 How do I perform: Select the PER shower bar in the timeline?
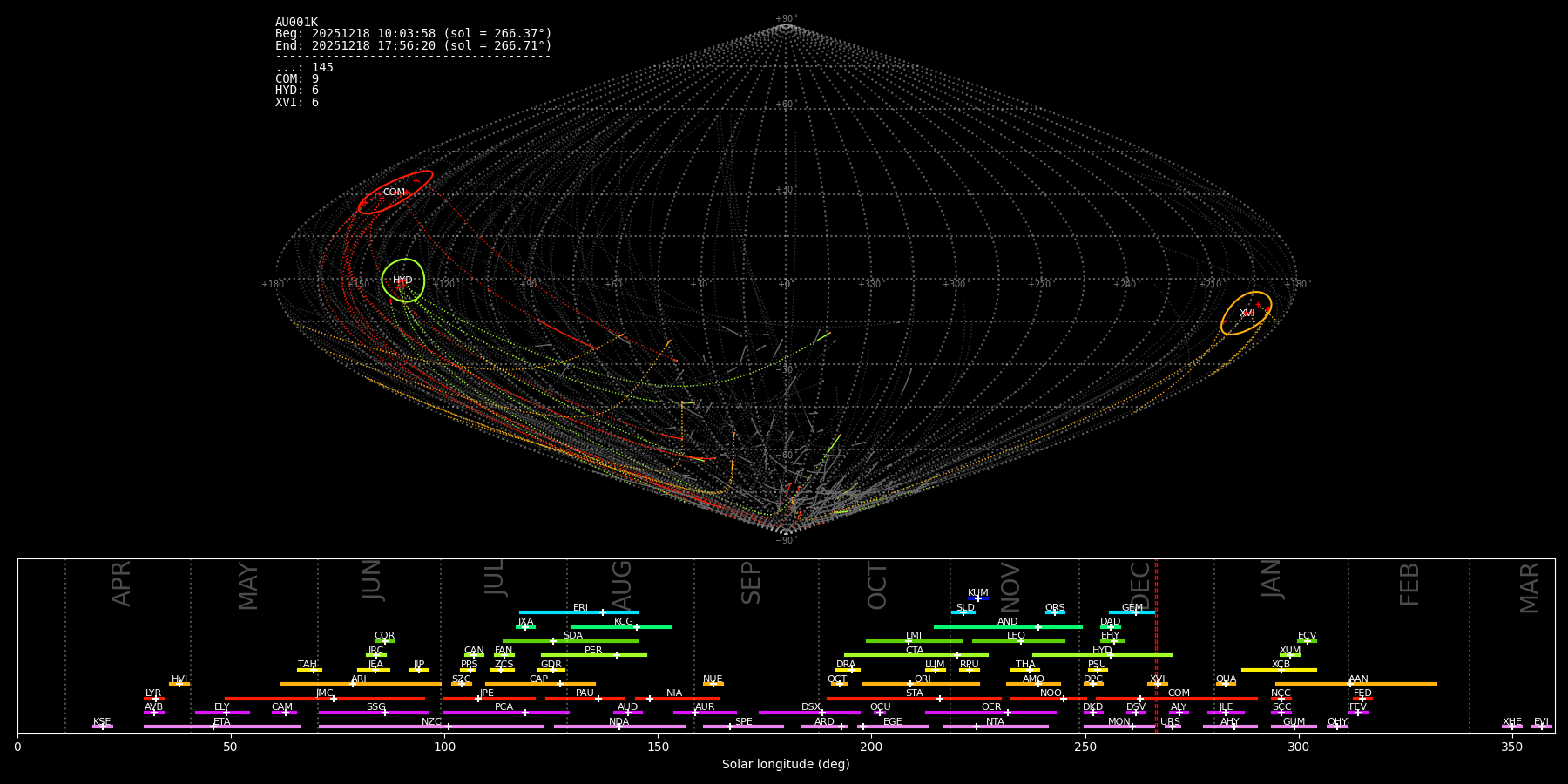coord(594,655)
